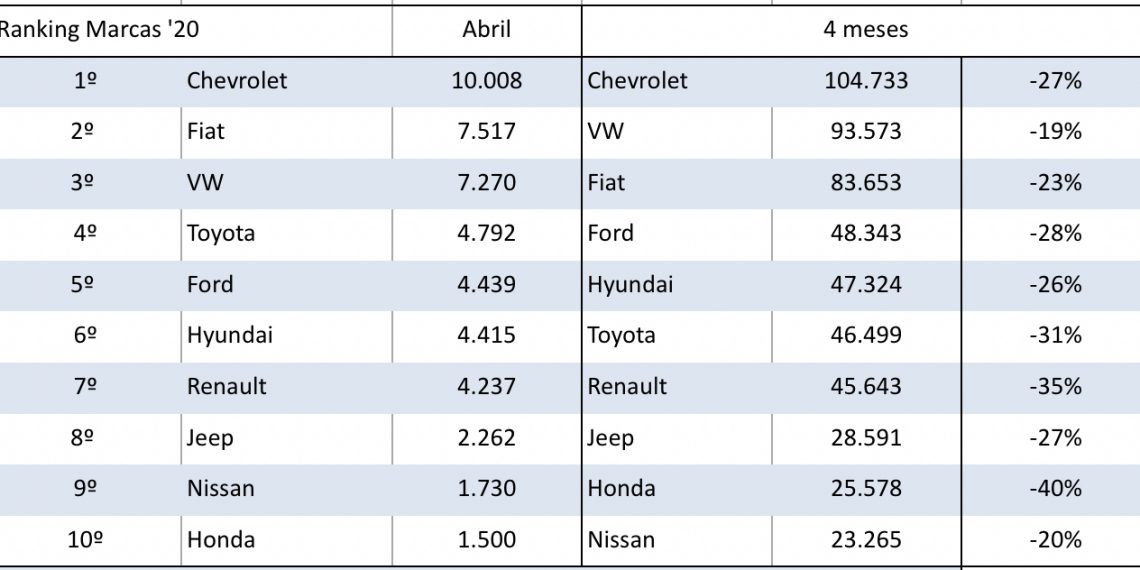1140x570 pixels.
Task: Click the 93.573 cell for VW
Action: (x=866, y=132)
